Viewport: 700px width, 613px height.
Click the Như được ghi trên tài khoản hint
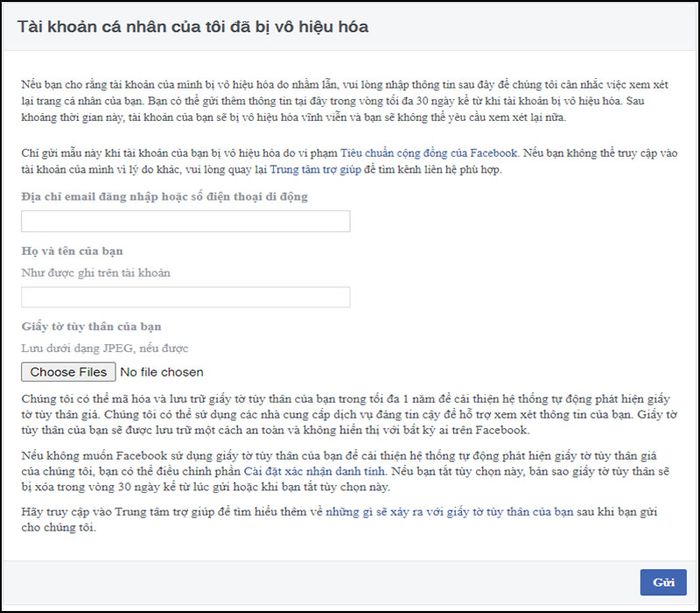96,273
